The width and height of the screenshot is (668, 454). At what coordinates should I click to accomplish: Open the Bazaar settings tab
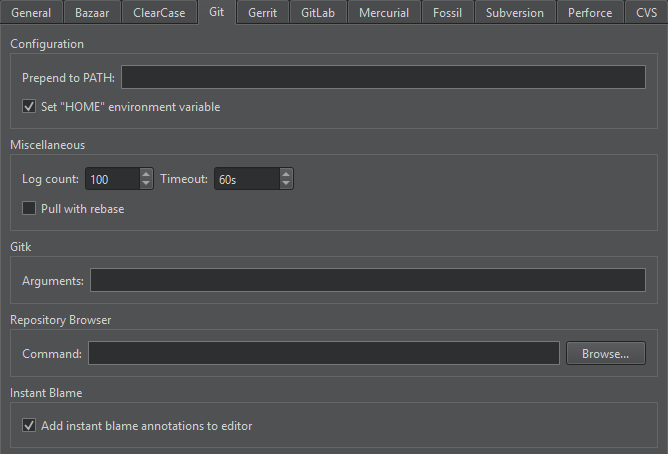point(92,13)
